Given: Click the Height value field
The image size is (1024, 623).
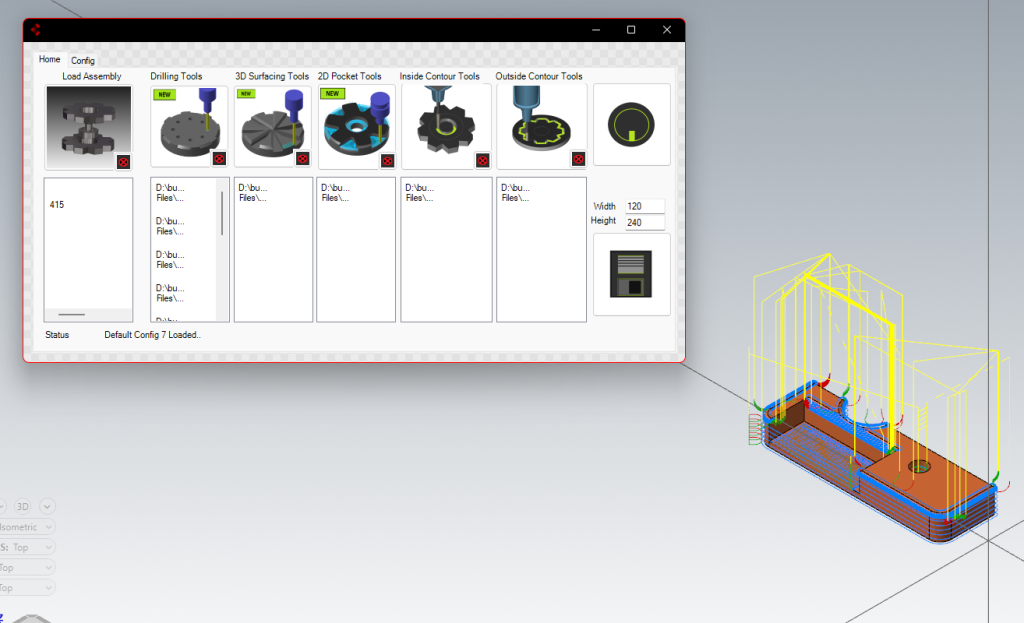Looking at the screenshot, I should 644,222.
